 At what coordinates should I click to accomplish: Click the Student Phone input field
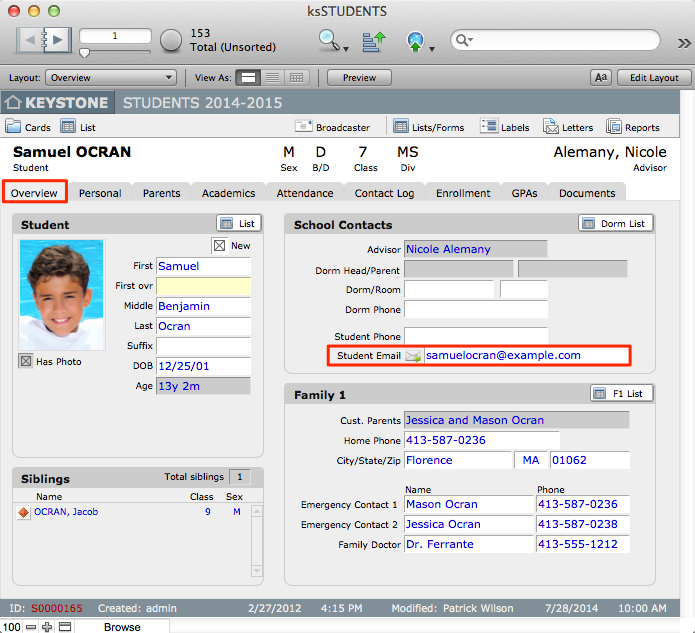(x=475, y=335)
